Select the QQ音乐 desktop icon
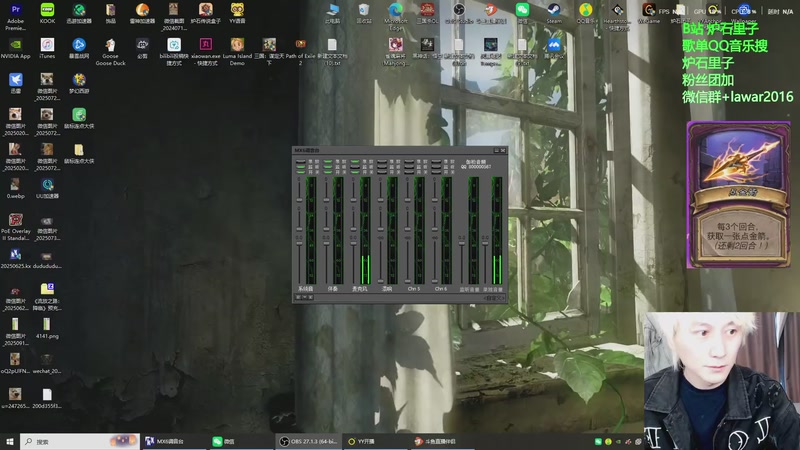 [585, 14]
